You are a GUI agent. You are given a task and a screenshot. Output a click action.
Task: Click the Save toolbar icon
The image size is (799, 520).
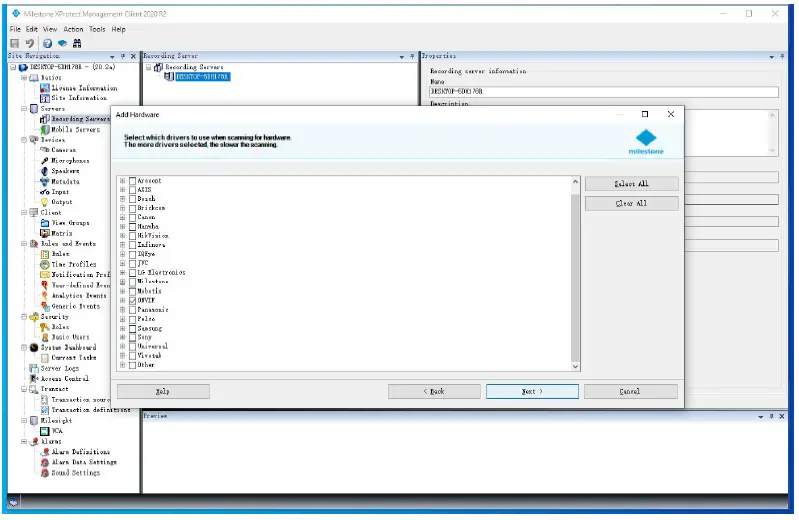[x=15, y=43]
